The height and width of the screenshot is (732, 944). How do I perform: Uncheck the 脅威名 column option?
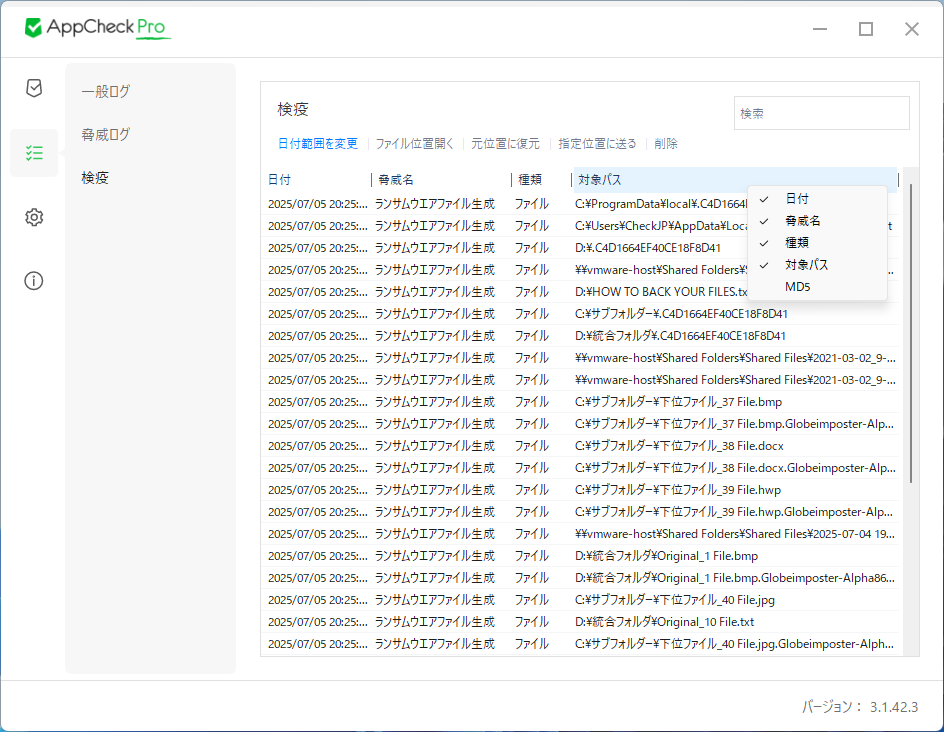[x=802, y=221]
